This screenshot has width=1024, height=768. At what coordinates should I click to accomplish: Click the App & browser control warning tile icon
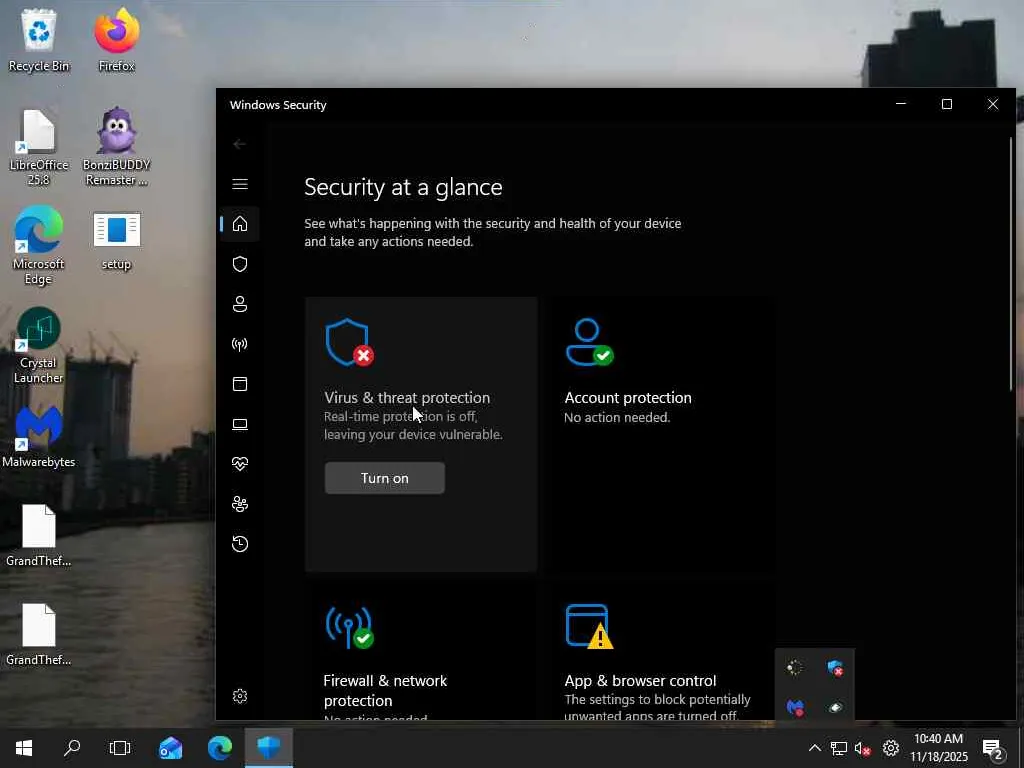(589, 627)
